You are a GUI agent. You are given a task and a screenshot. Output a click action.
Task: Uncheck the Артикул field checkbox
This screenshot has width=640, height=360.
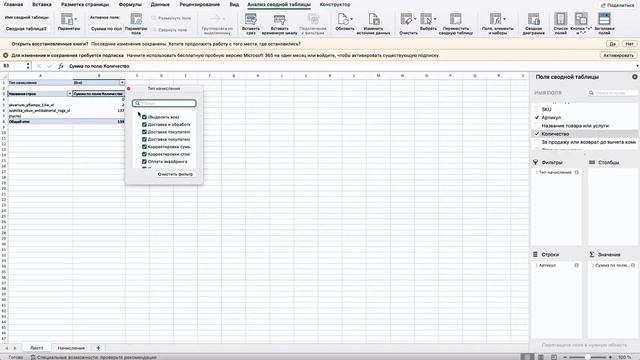click(537, 118)
